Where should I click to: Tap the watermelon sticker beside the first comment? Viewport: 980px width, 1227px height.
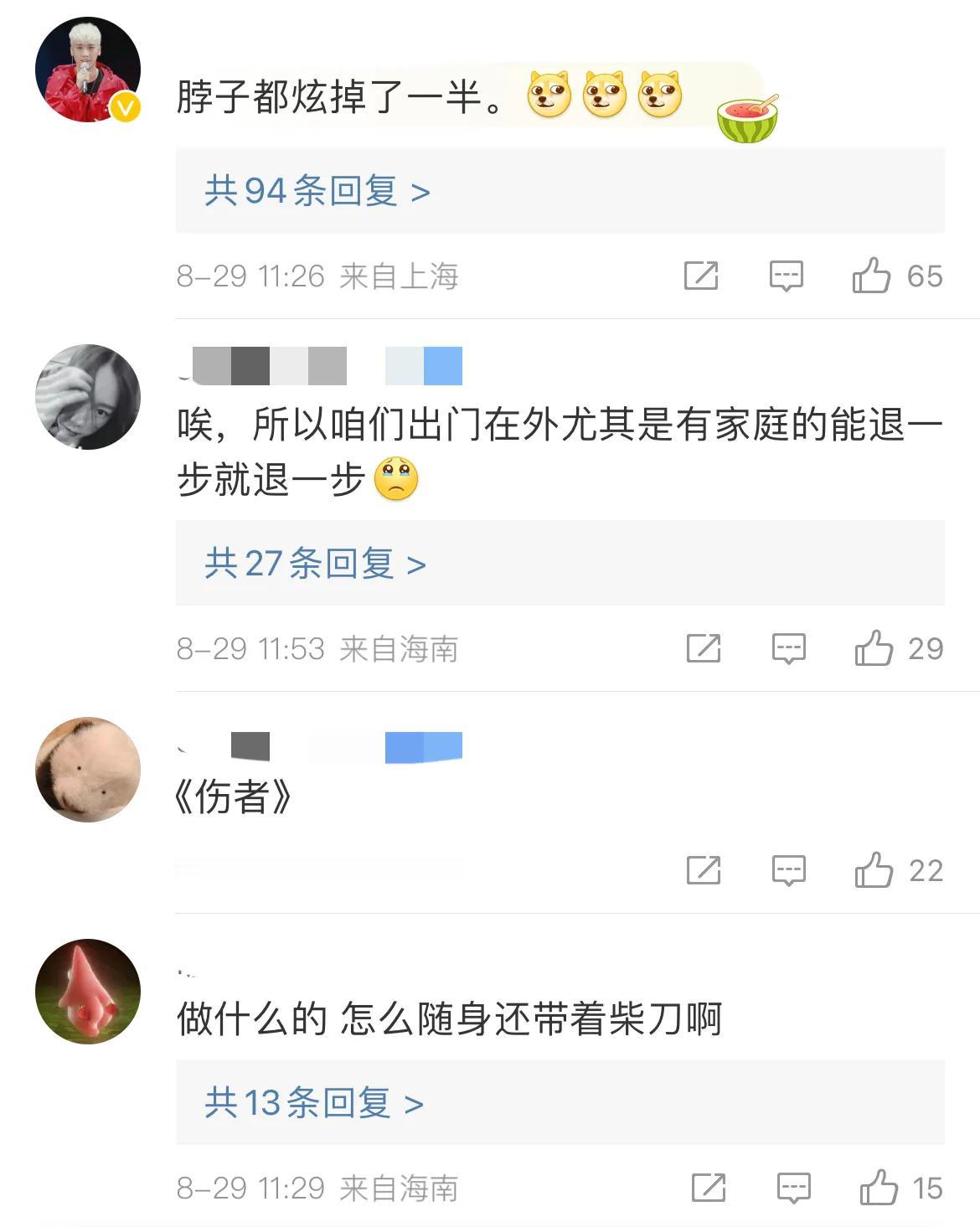point(748,118)
